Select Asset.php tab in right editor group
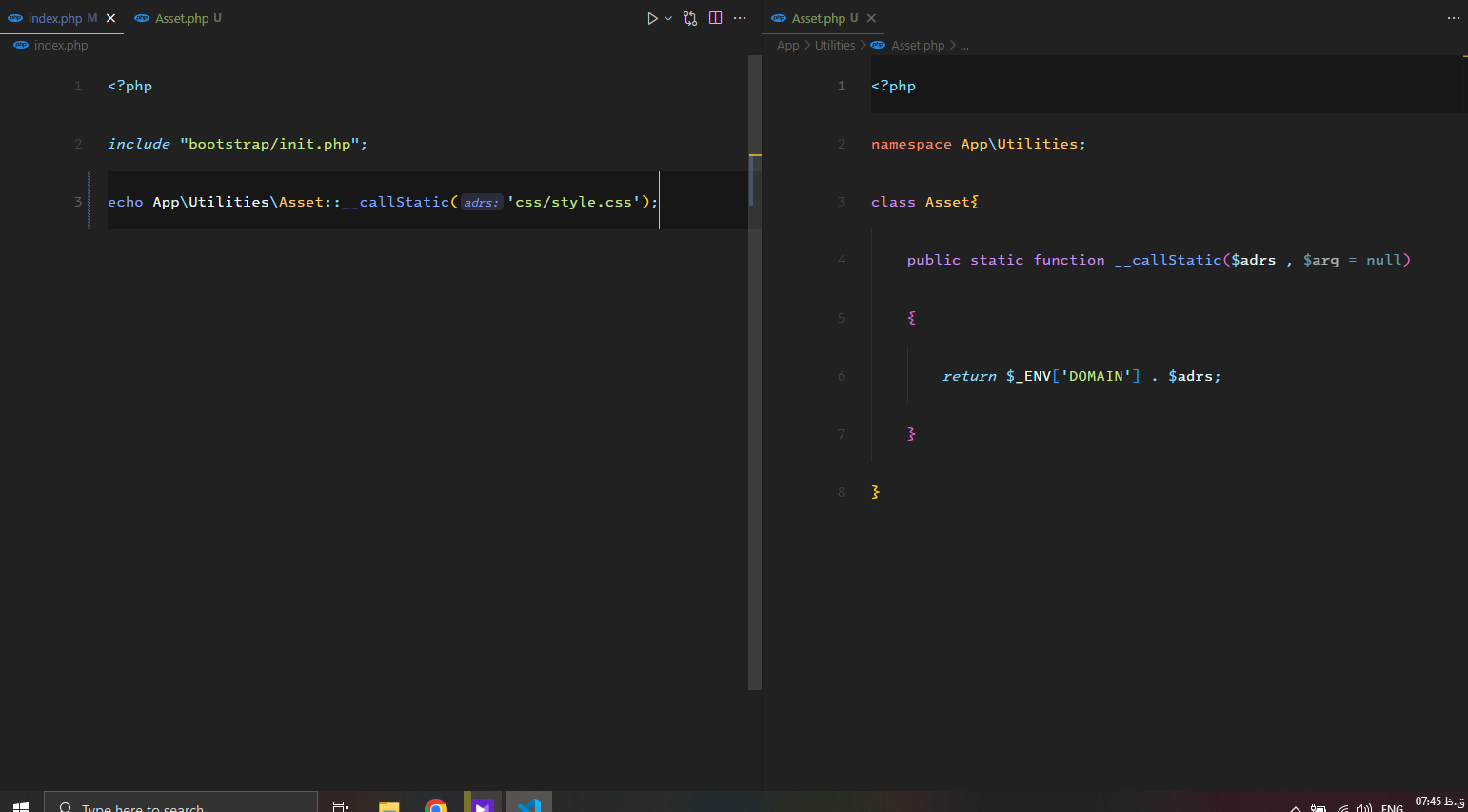 [x=818, y=18]
